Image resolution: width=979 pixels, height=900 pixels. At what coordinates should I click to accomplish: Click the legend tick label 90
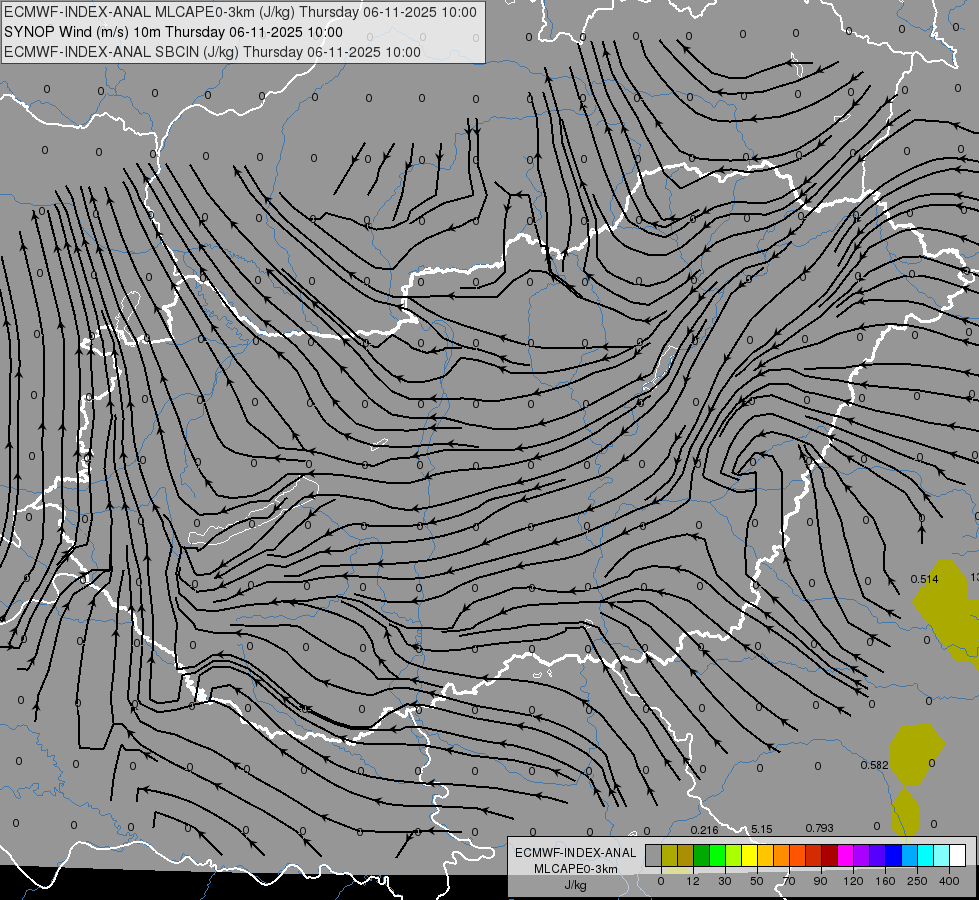820,881
